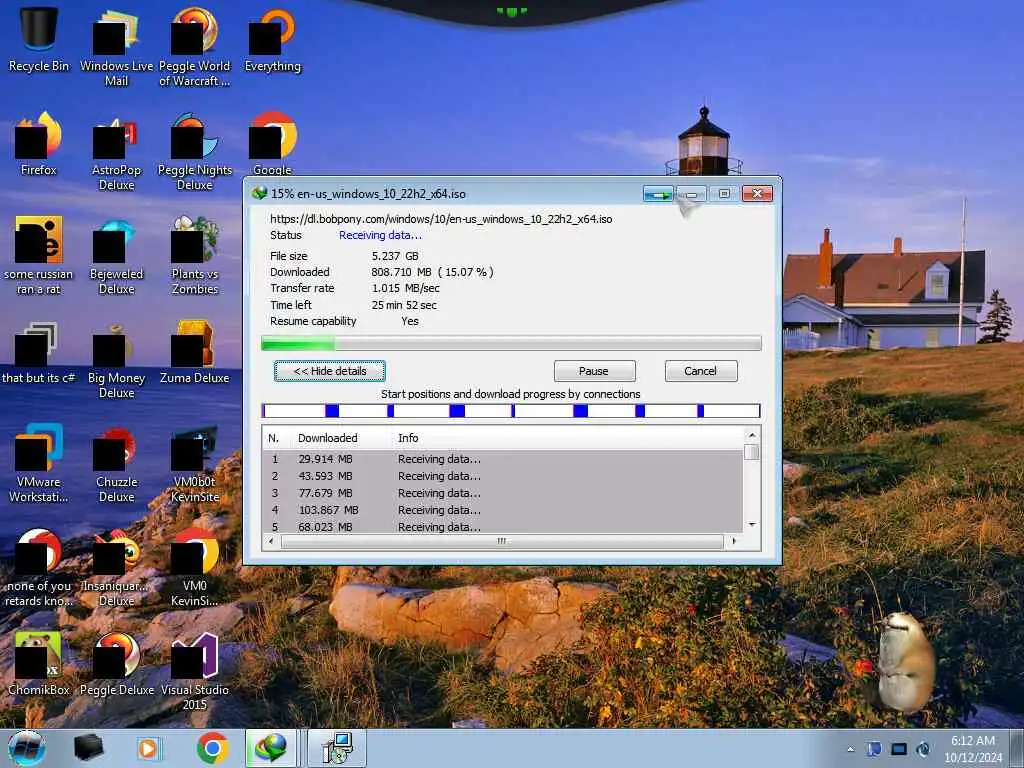The width and height of the screenshot is (1024, 768).
Task: Click the volume tray icon
Action: click(923, 749)
